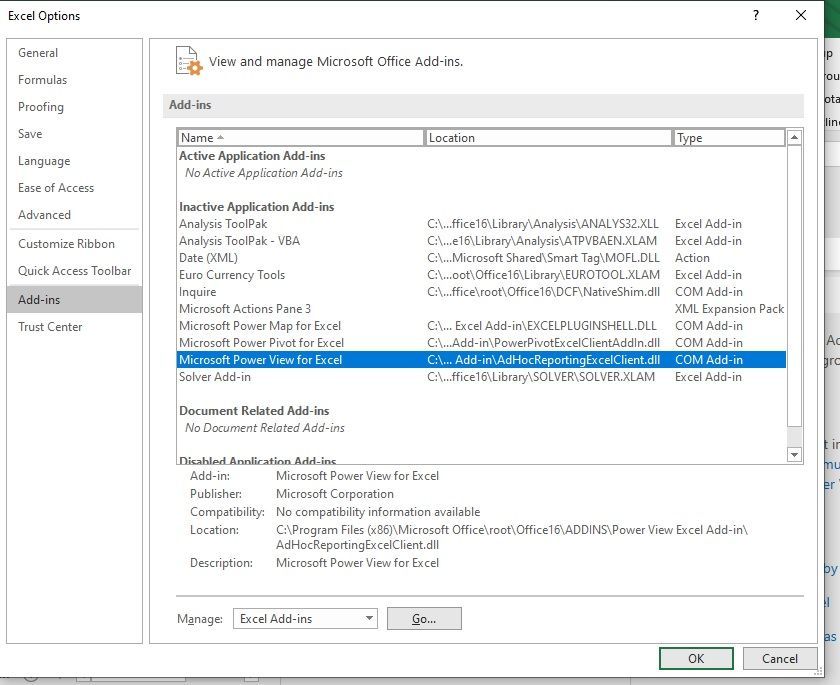Viewport: 840px width, 685px height.
Task: Select Euro Currency Tools add-in
Action: click(481, 275)
